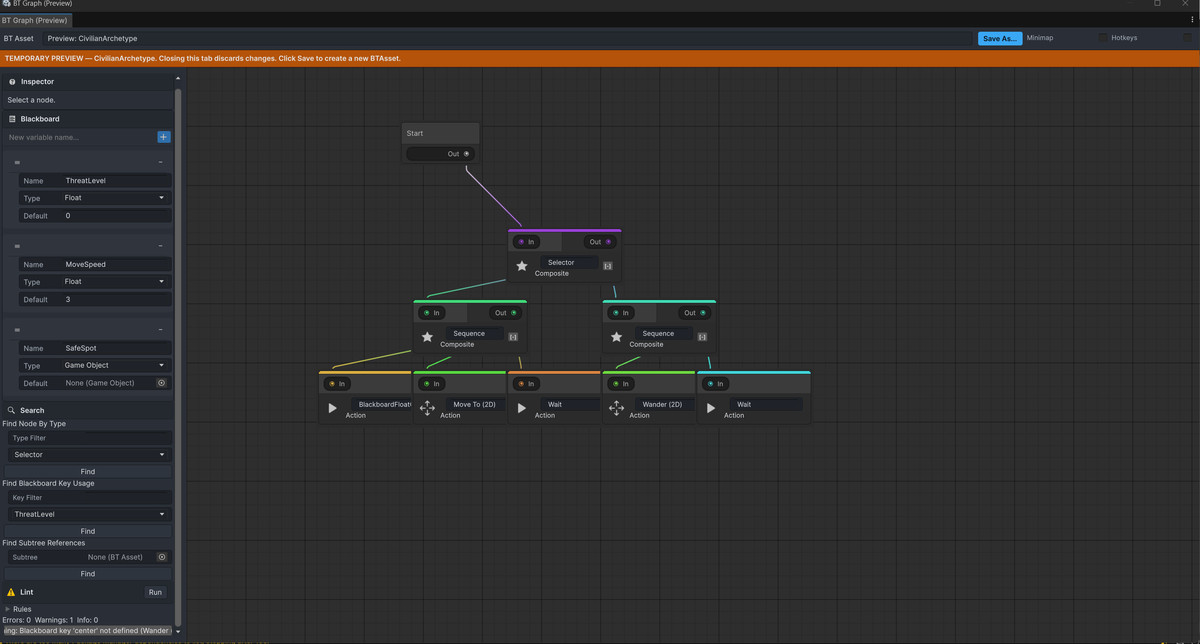Select the BT Graph (Preview) tab
This screenshot has height=644, width=1200.
36,20
